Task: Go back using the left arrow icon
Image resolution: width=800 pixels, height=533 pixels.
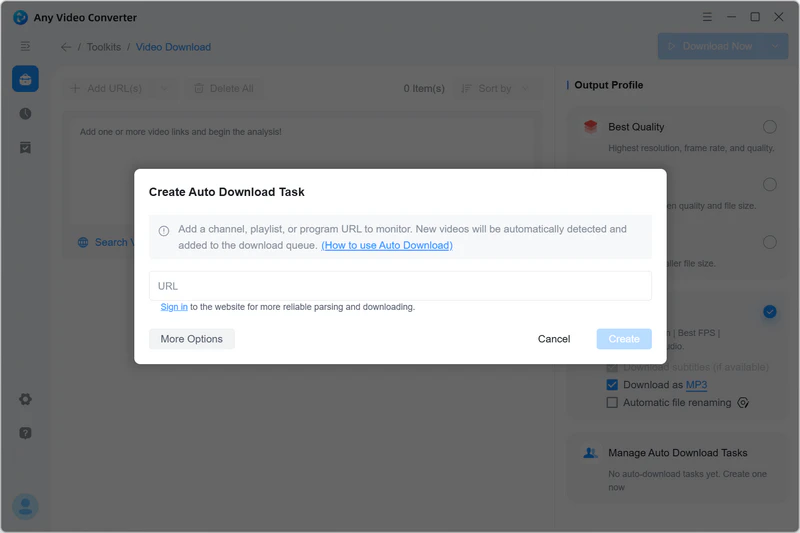Action: (x=66, y=47)
